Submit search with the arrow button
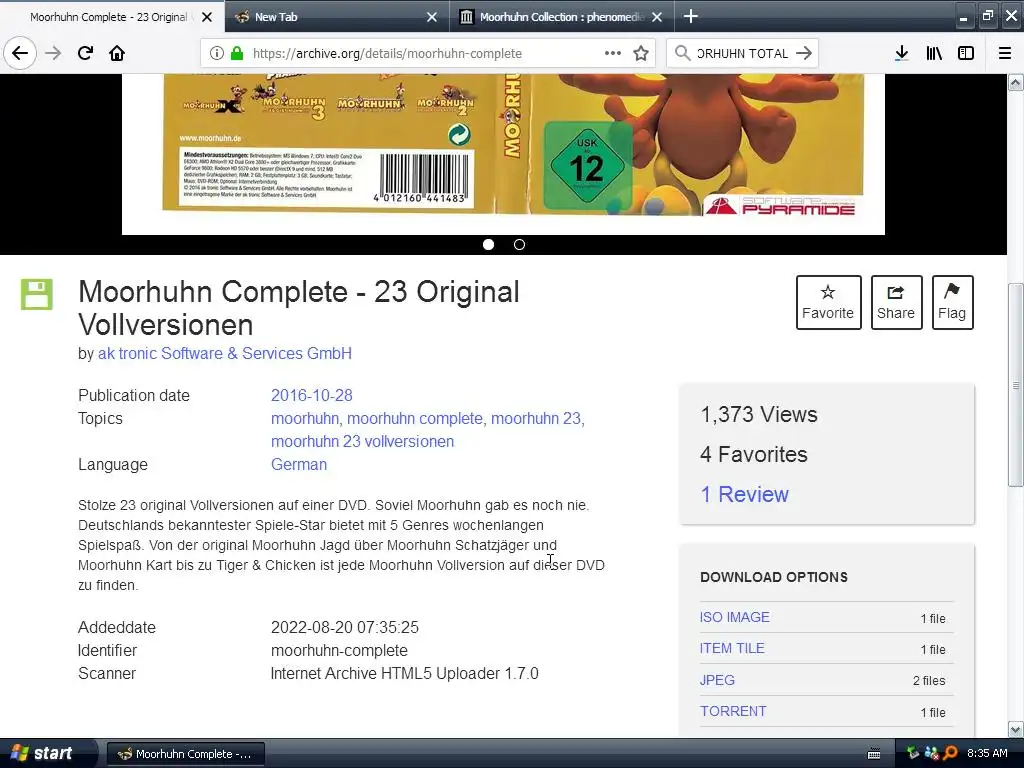 [x=804, y=53]
